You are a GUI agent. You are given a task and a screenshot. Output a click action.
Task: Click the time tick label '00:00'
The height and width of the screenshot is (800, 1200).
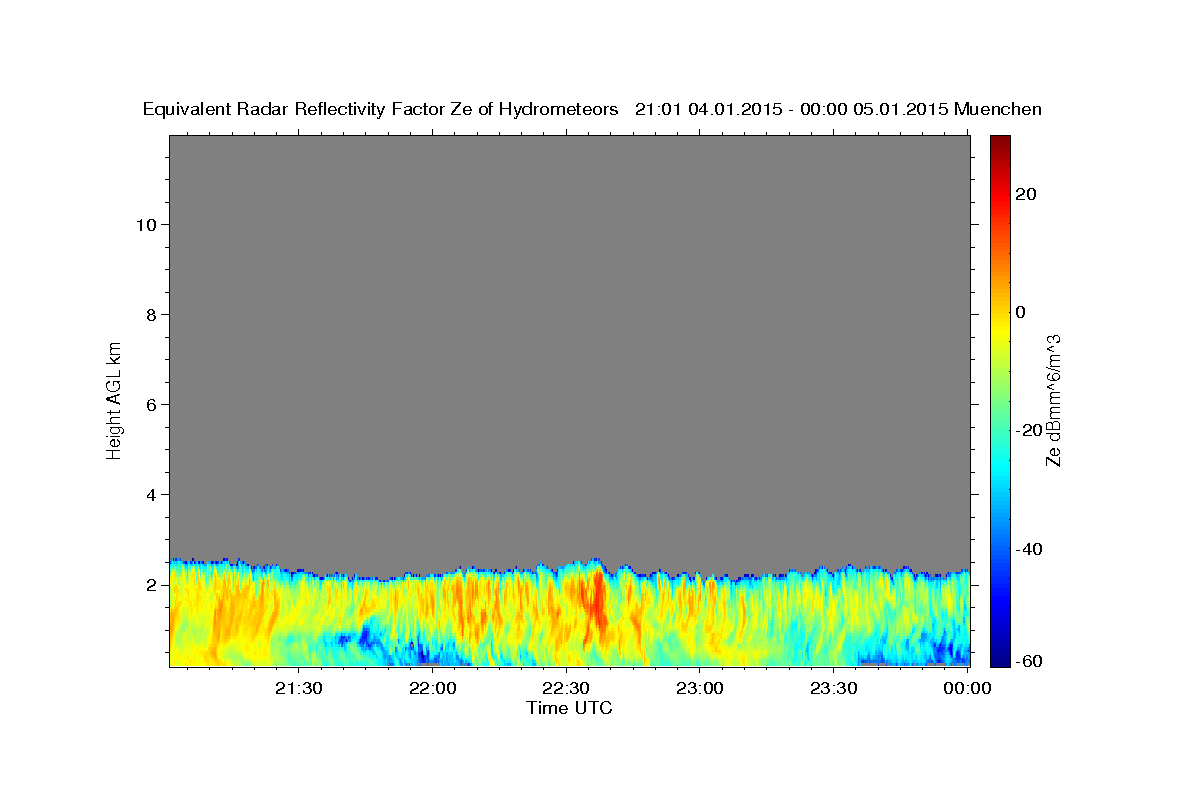[x=966, y=688]
